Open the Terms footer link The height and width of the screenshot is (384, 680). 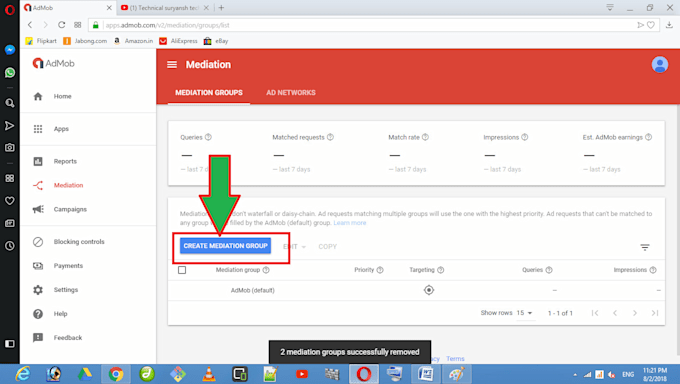(455, 359)
